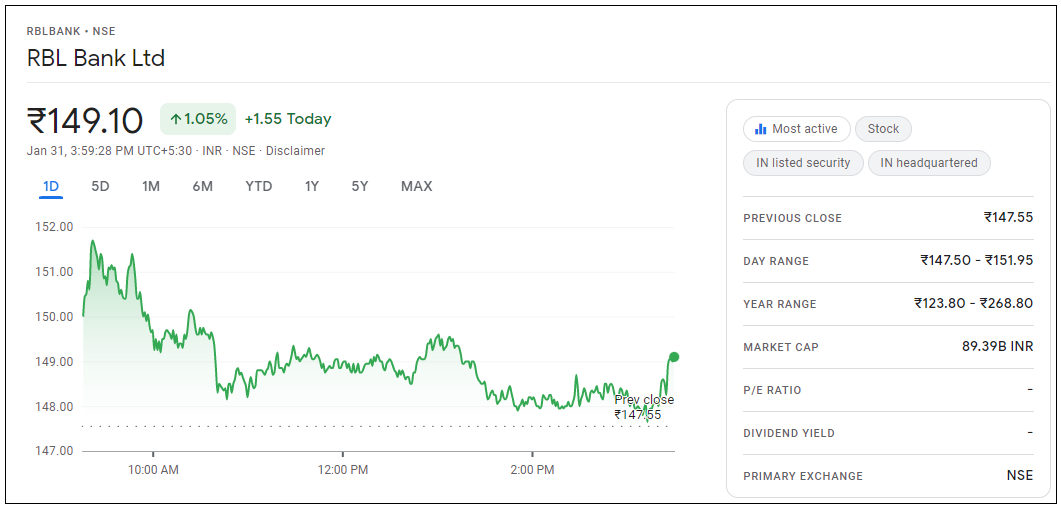Select the 1D time range tab
Screen dimensions: 1061x508
(51, 186)
